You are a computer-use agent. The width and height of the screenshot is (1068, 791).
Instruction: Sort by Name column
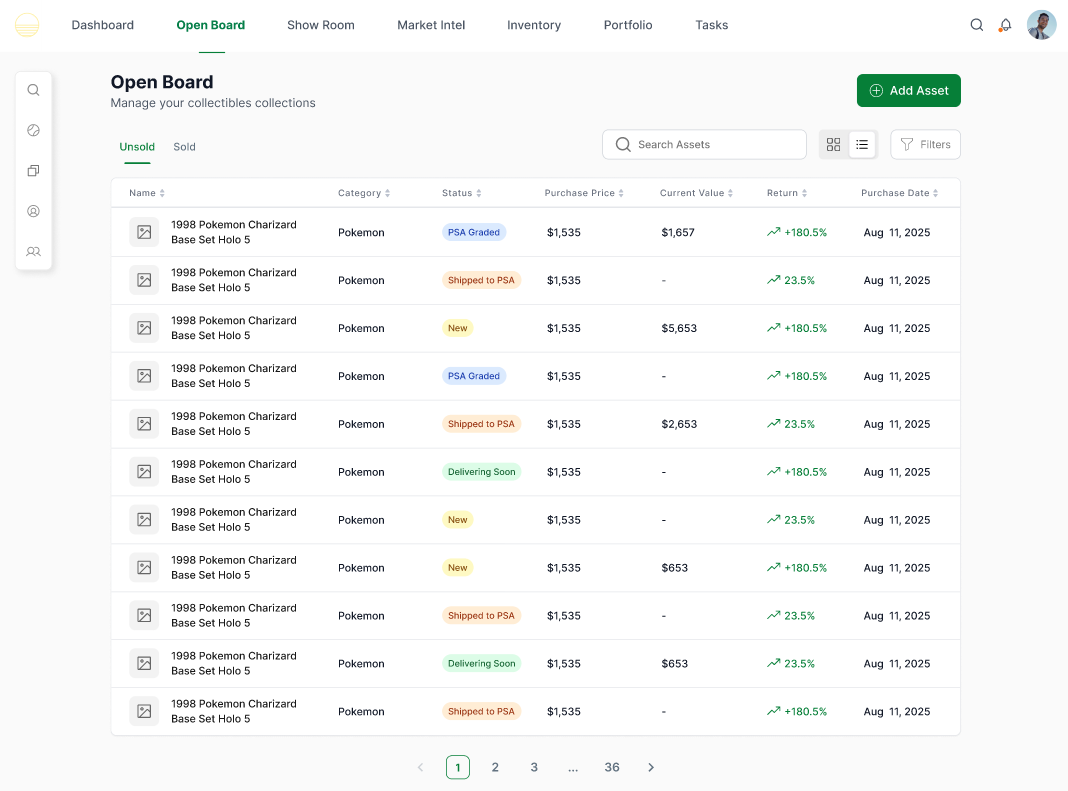click(147, 193)
